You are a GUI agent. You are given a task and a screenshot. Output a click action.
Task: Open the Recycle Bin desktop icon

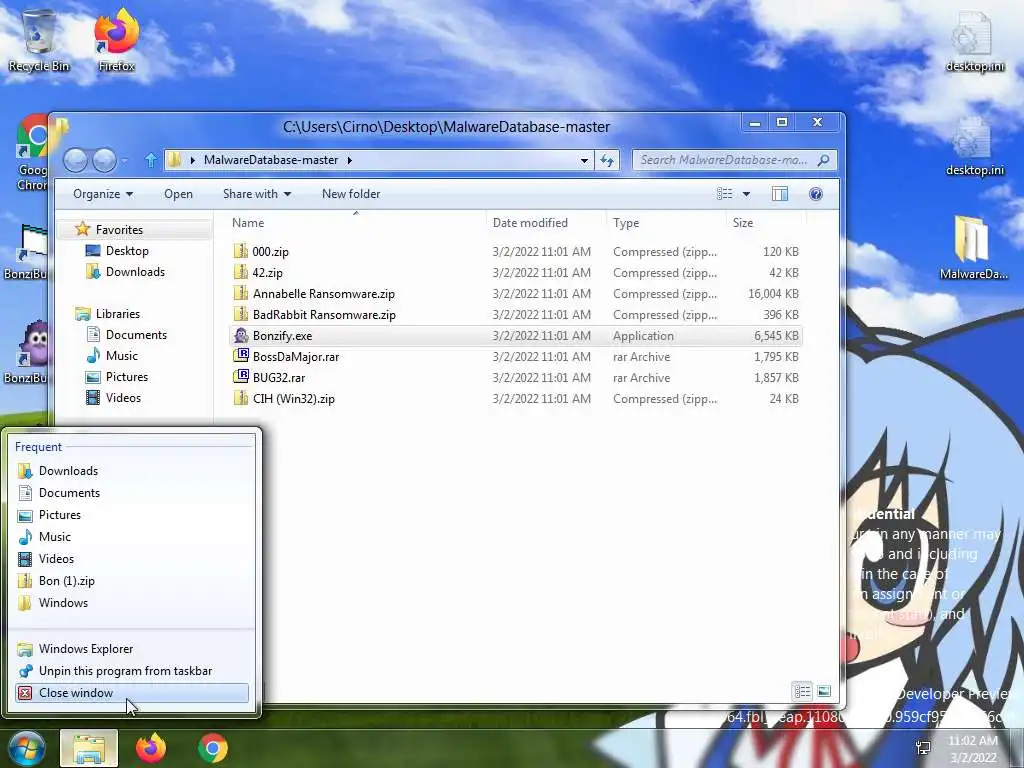coord(39,41)
